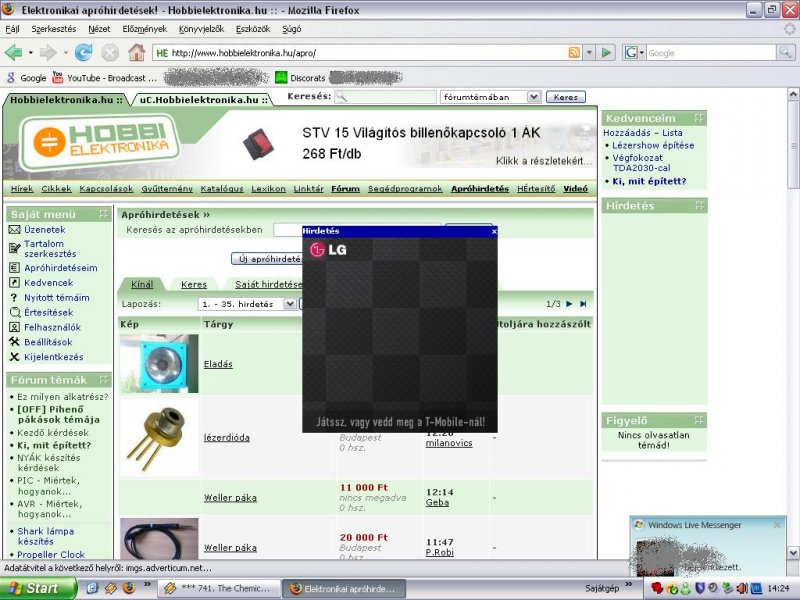Click the Firefox icon in quick launch
The width and height of the screenshot is (800, 600).
pyautogui.click(x=129, y=588)
